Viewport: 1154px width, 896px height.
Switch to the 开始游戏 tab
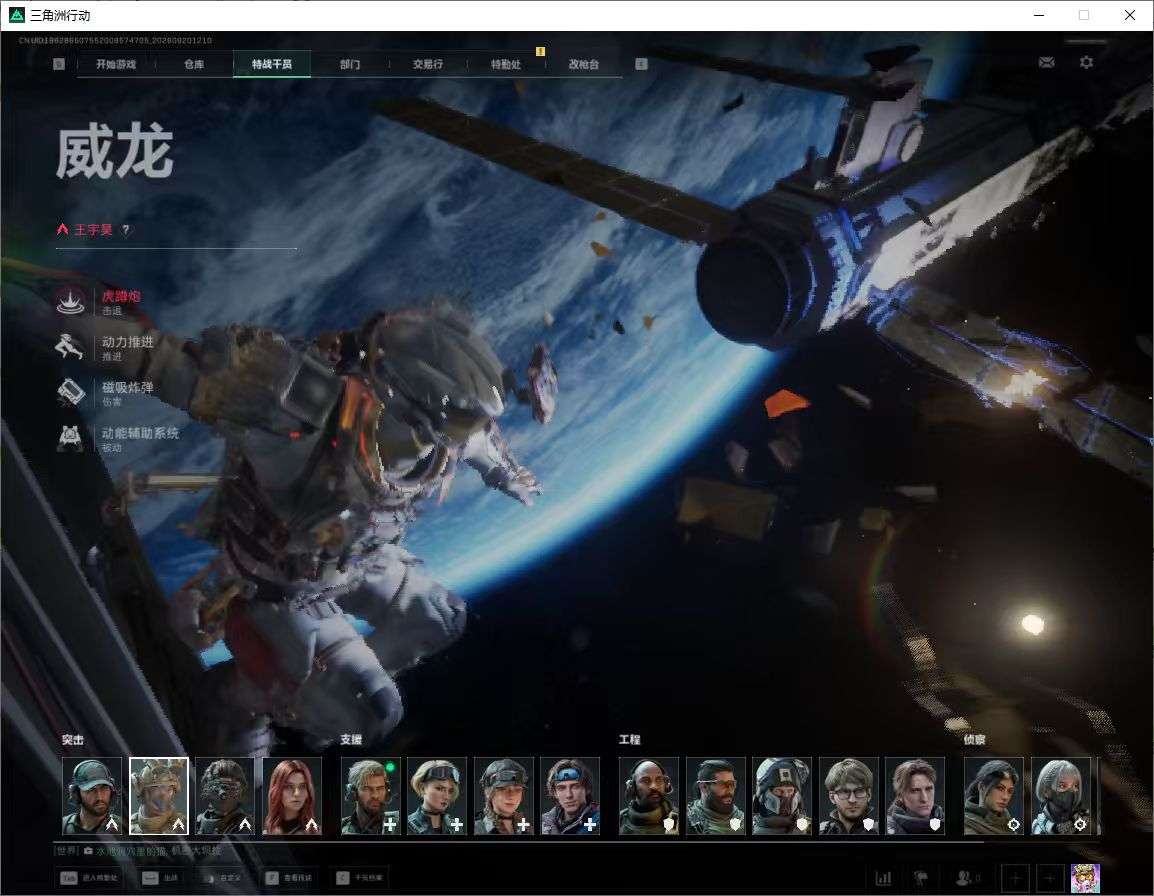(x=116, y=64)
